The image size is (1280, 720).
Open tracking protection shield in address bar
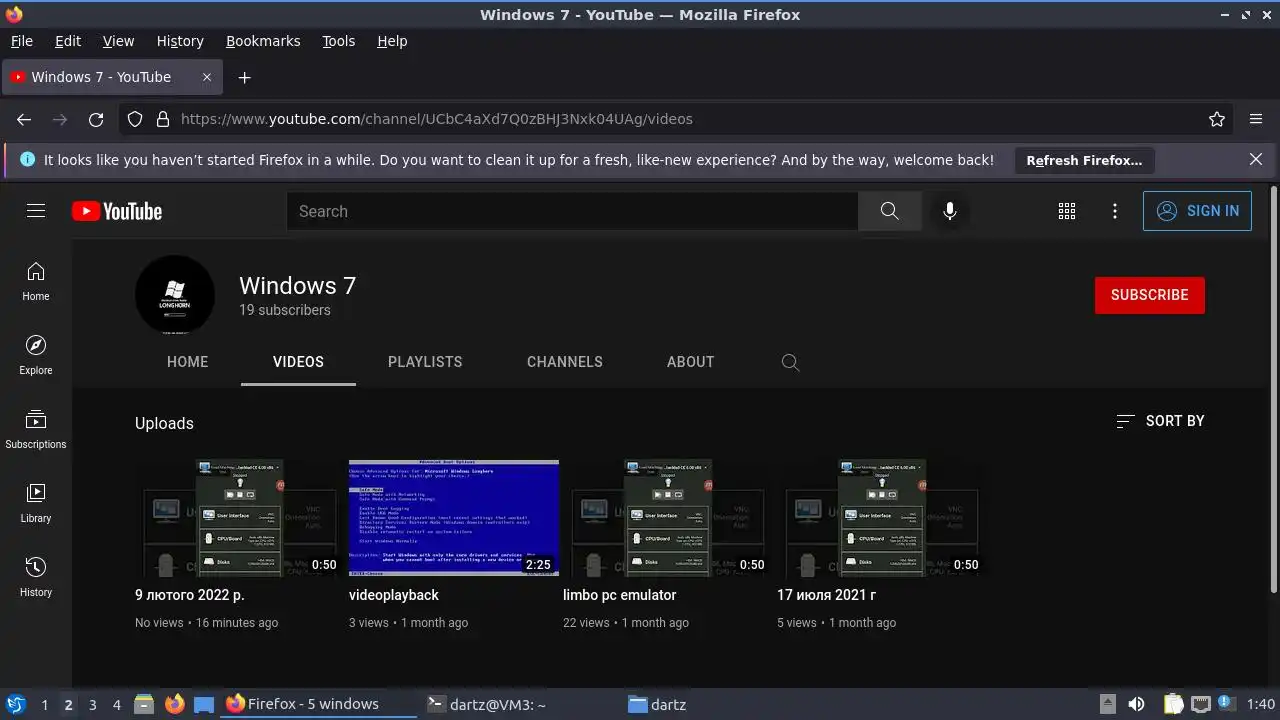pyautogui.click(x=135, y=119)
